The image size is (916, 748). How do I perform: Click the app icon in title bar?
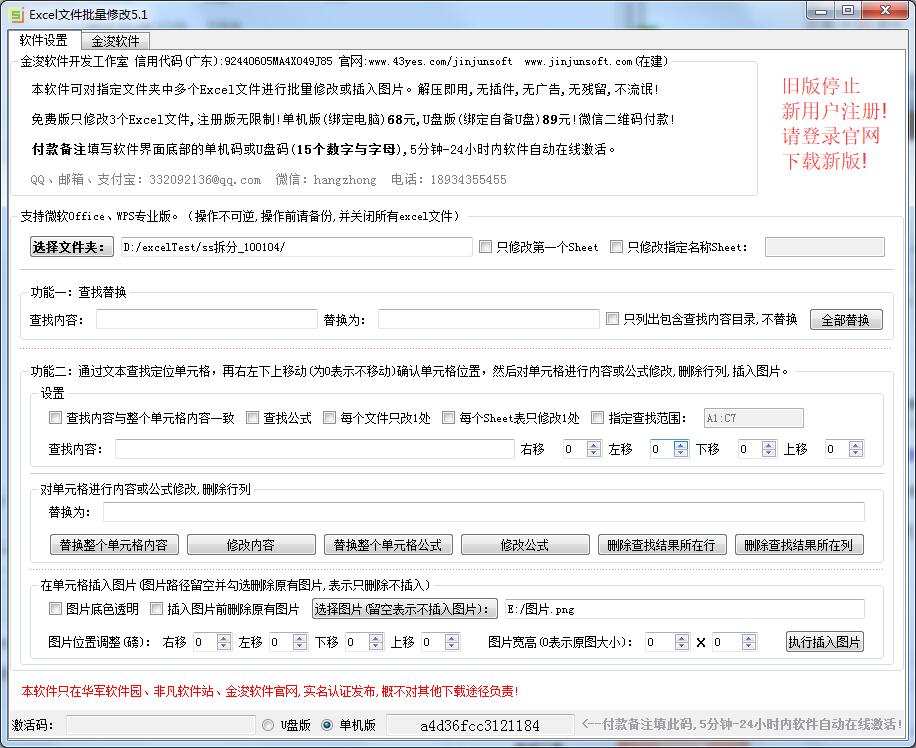18,14
